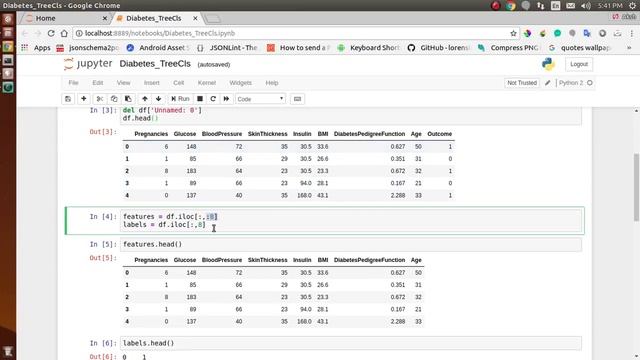This screenshot has width=640, height=360.
Task: Click the Not Trusted button
Action: tap(522, 83)
